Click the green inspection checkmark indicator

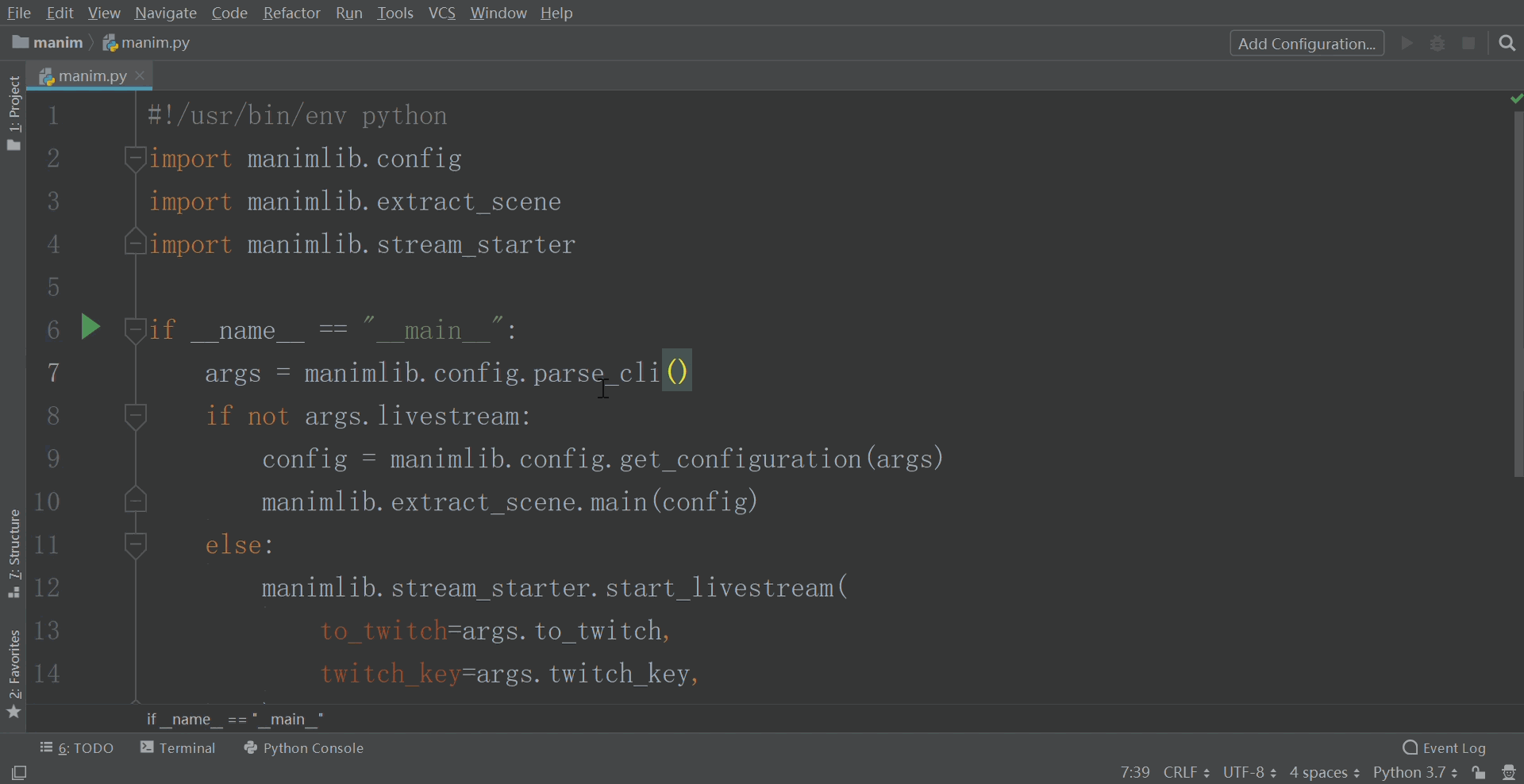(1516, 98)
